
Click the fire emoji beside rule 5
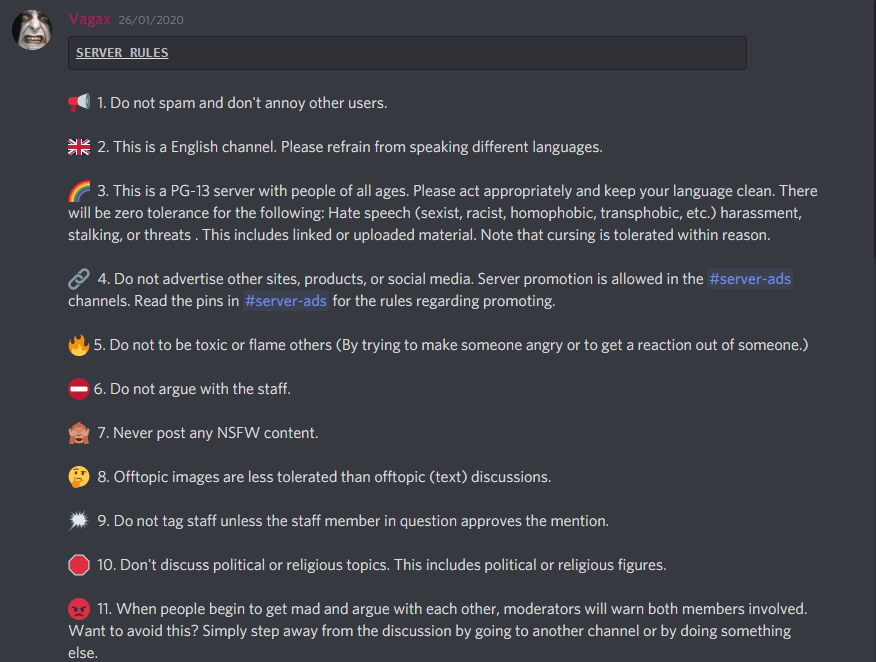click(79, 345)
